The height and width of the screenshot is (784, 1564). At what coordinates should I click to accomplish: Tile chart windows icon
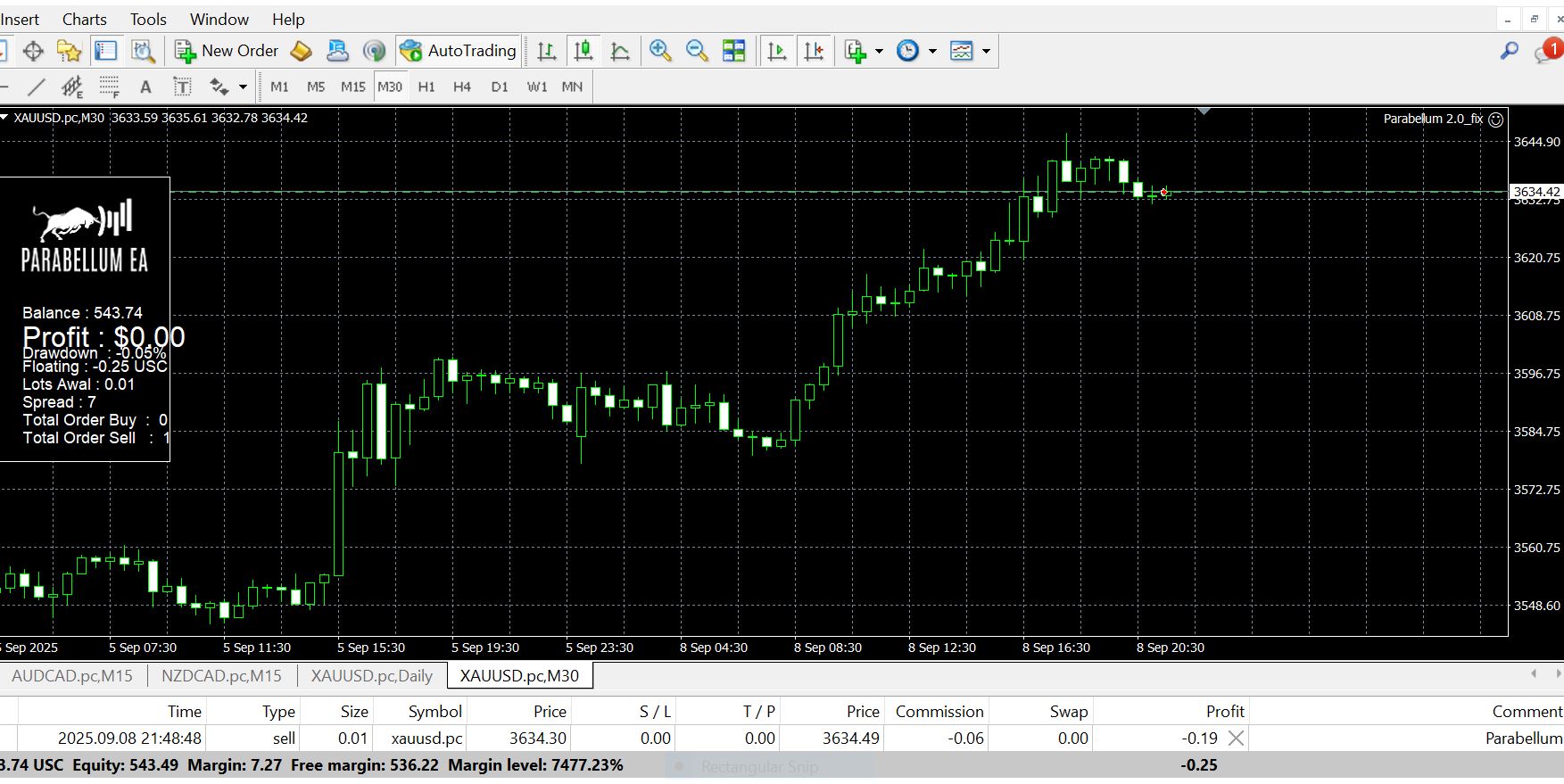733,51
